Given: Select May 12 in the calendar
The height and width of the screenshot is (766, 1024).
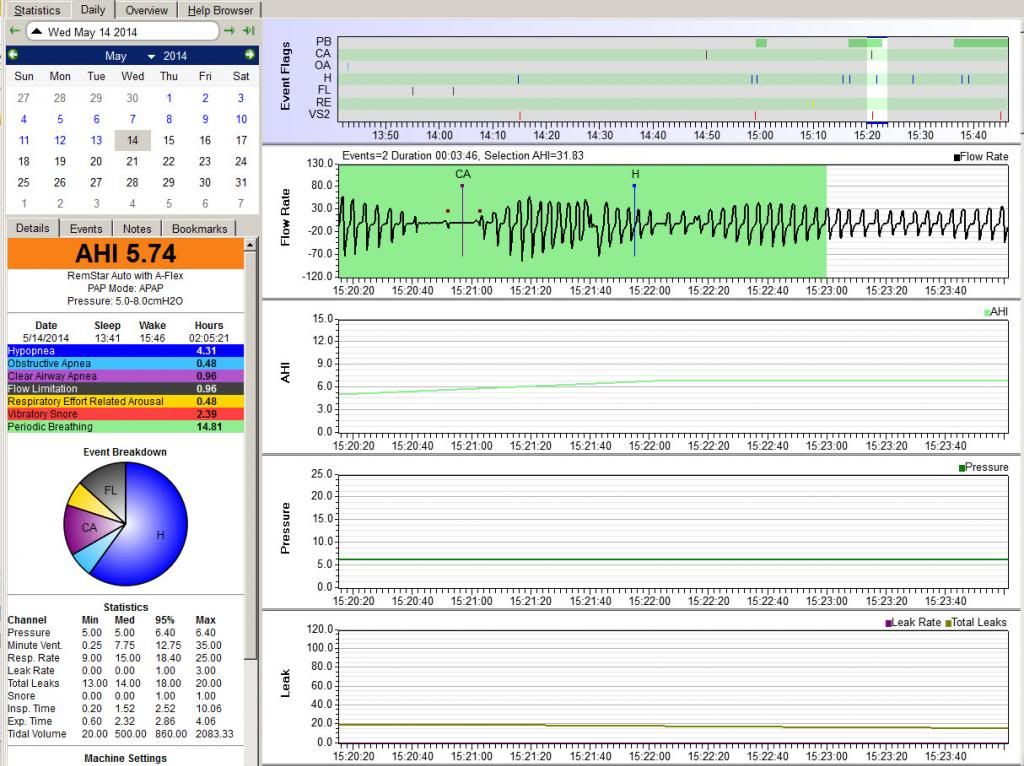Looking at the screenshot, I should pos(60,140).
